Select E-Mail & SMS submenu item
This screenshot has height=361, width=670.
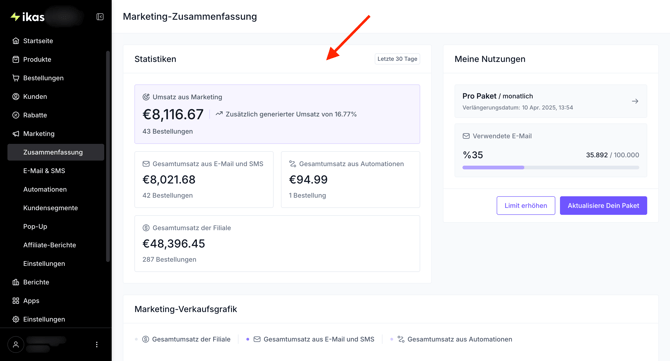coord(44,171)
